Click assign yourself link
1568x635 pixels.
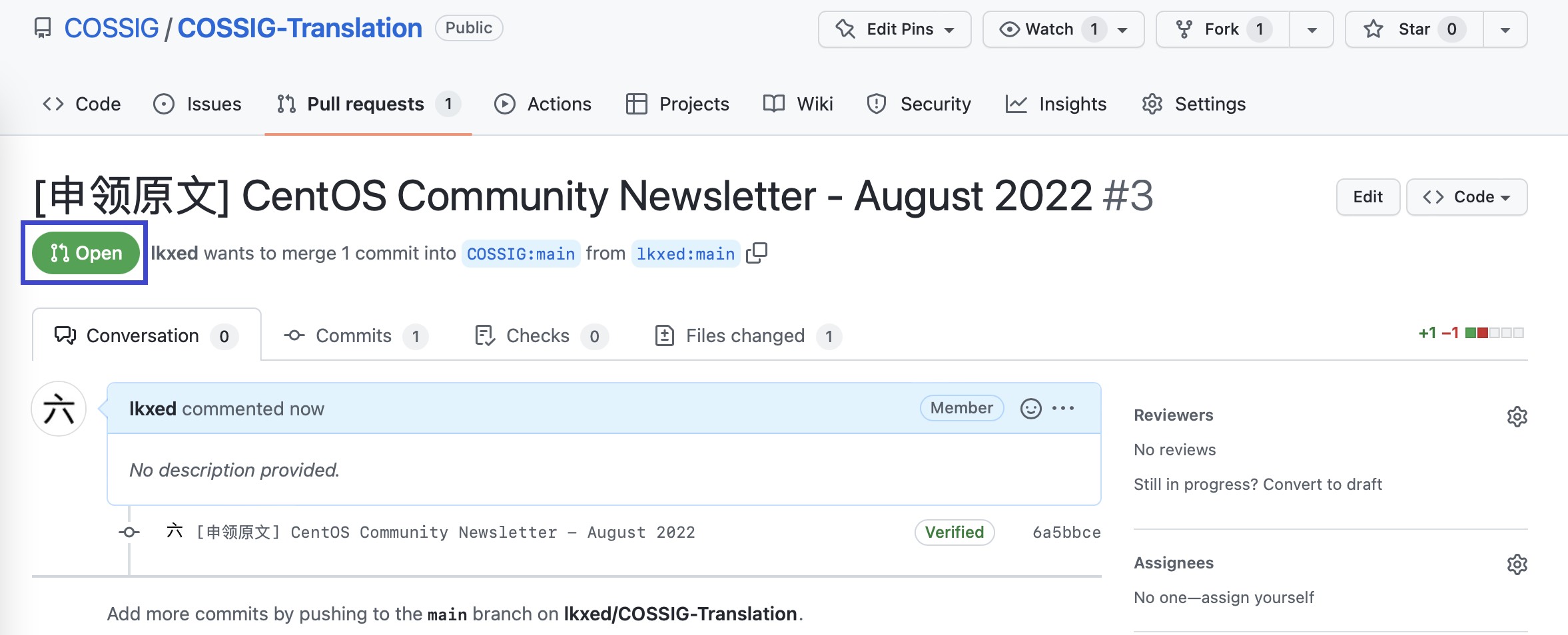pyautogui.click(x=1258, y=598)
